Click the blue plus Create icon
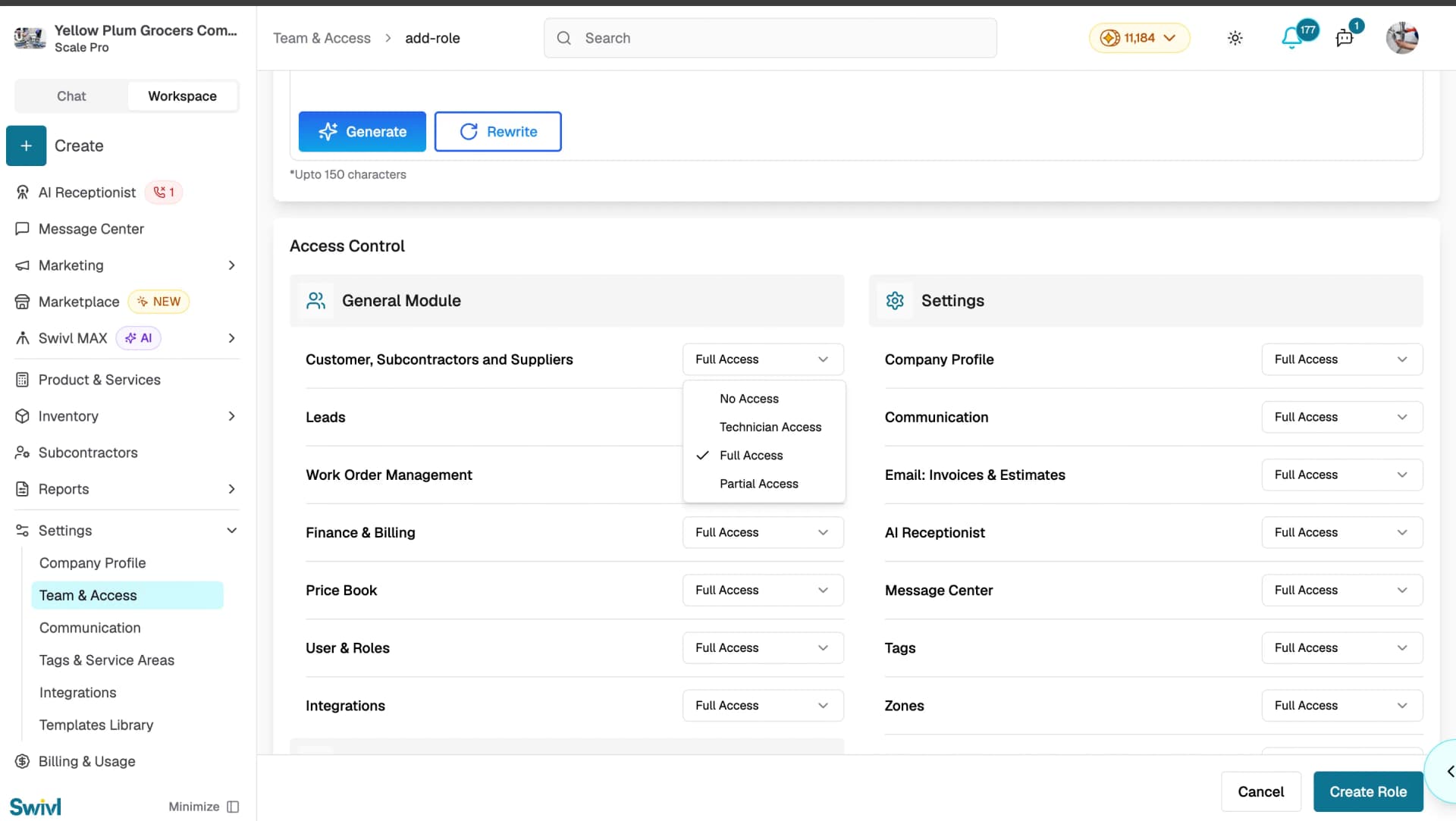 (26, 146)
